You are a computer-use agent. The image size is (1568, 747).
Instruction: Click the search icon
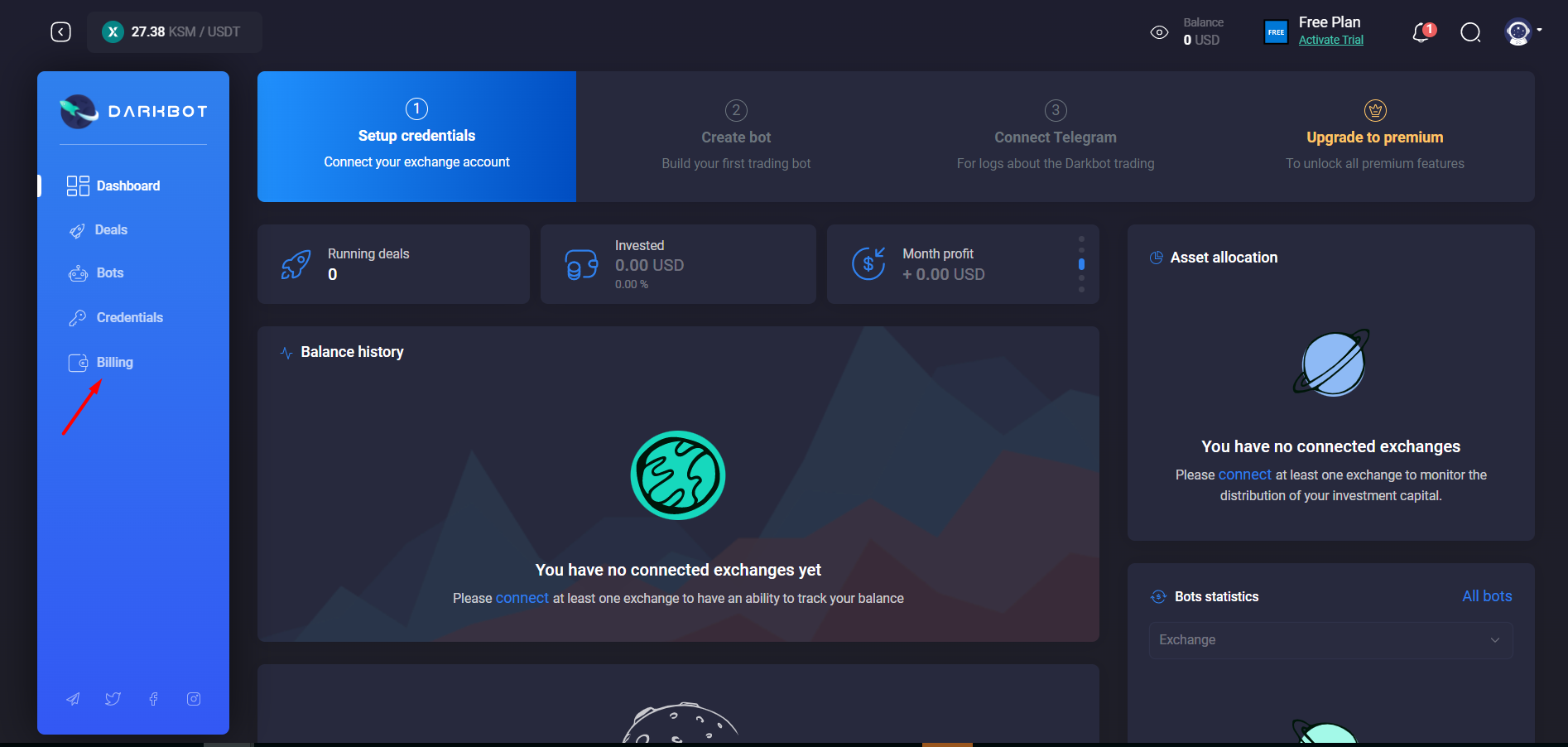pos(1470,32)
